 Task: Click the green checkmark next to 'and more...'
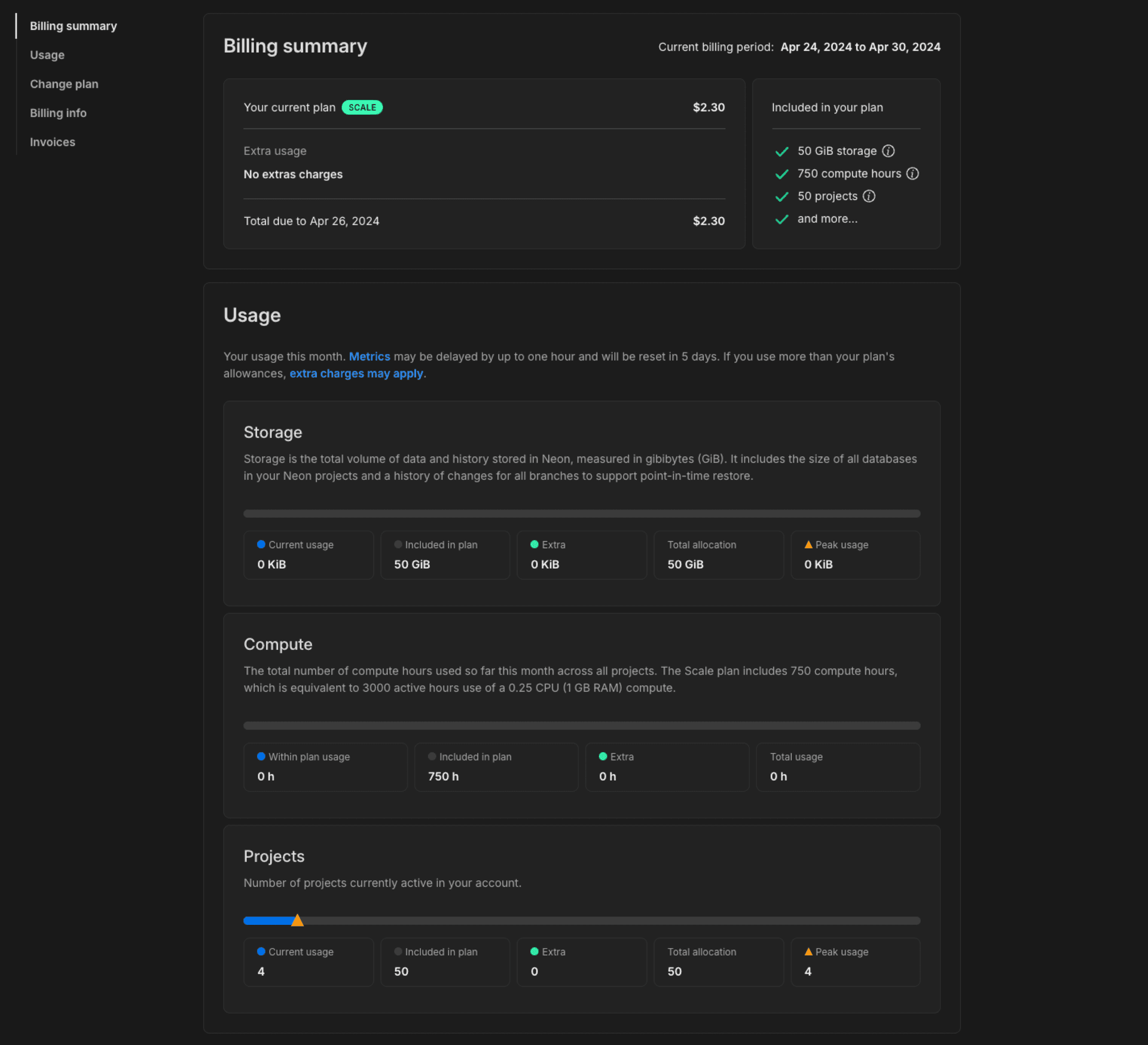[782, 219]
